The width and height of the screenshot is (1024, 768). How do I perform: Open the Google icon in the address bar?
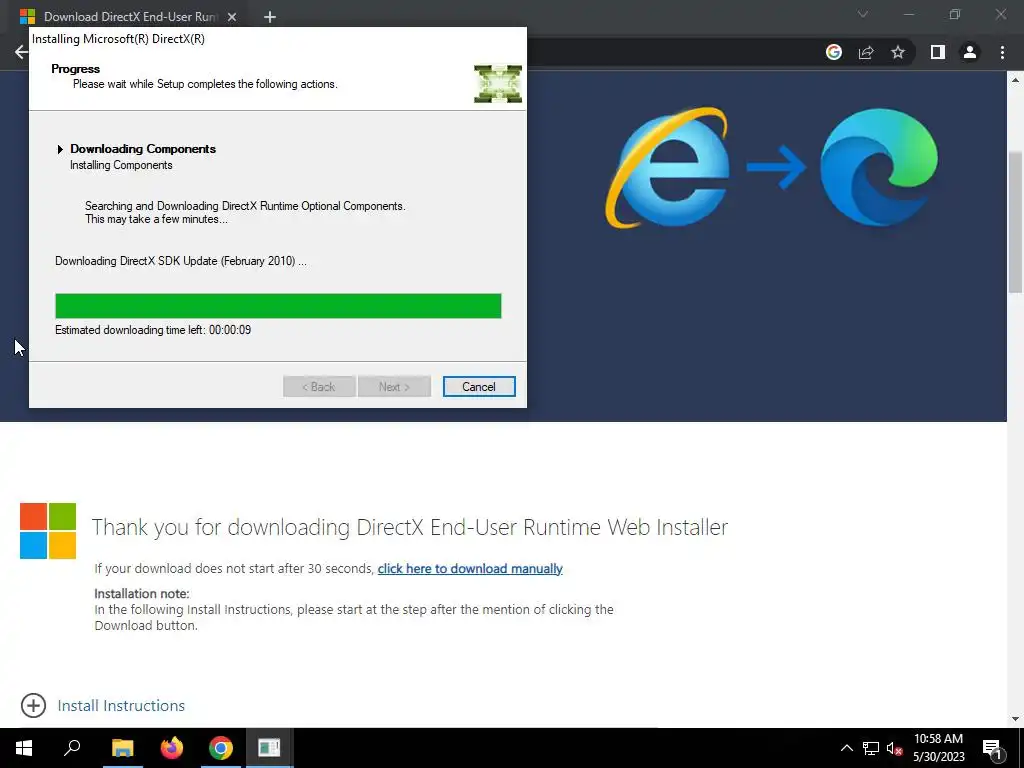(834, 52)
